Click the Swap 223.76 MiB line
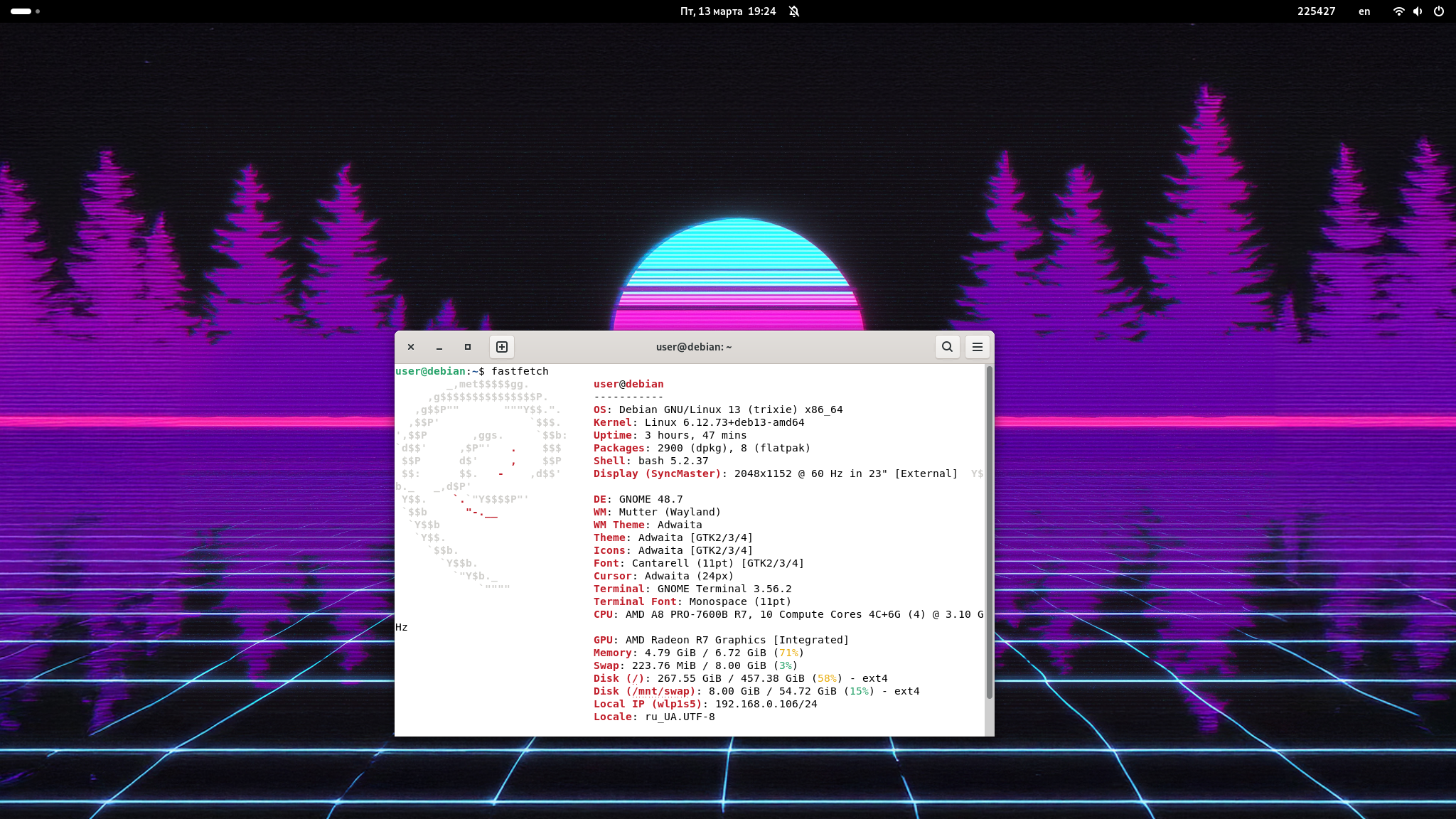Screen dimensions: 1456x819 coord(695,665)
